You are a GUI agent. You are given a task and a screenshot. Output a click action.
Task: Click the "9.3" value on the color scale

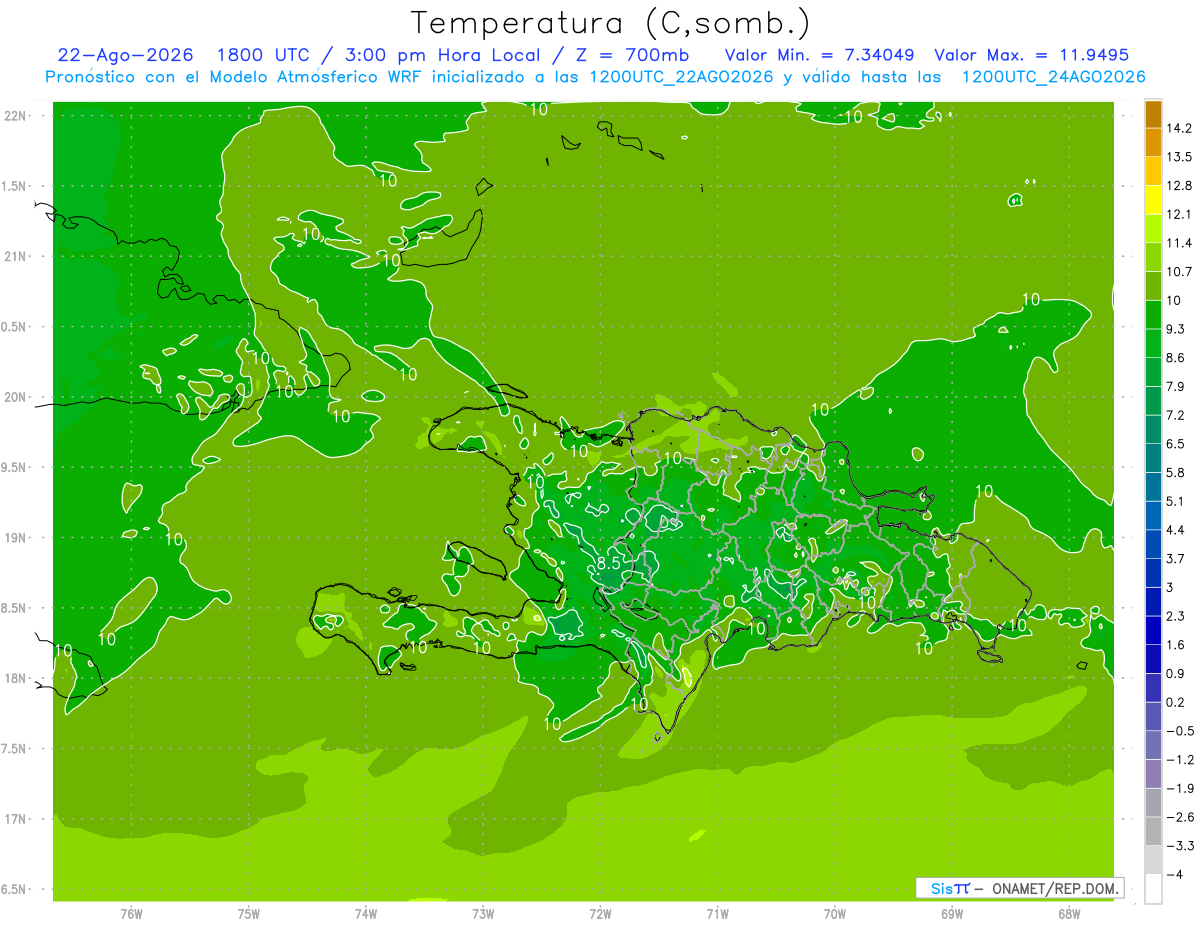coord(1175,329)
